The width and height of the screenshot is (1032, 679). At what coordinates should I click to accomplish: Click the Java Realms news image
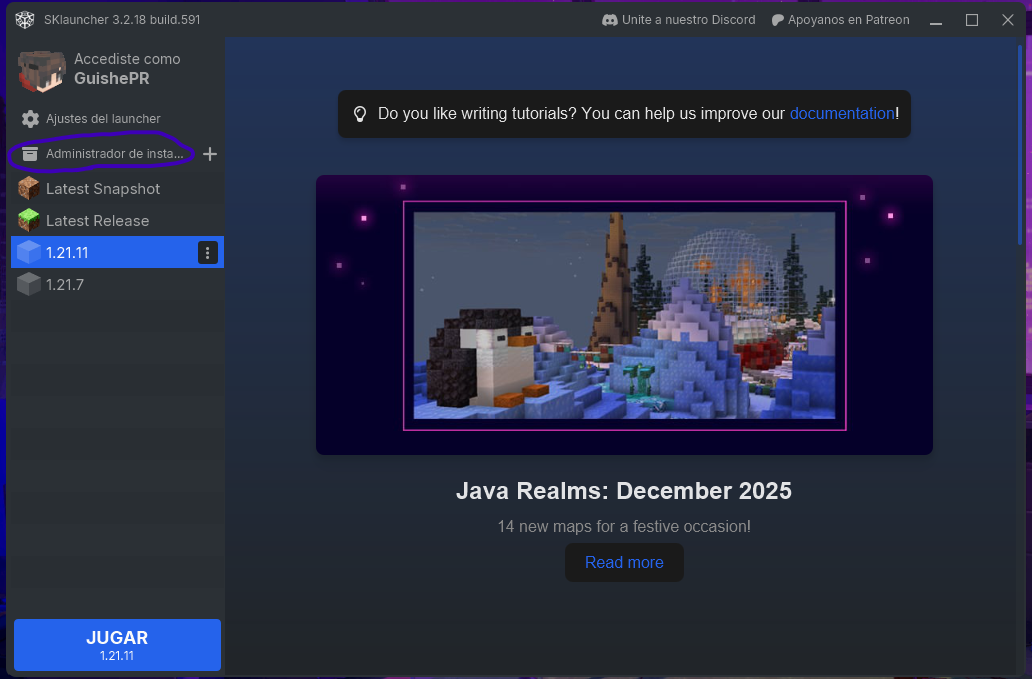point(624,315)
